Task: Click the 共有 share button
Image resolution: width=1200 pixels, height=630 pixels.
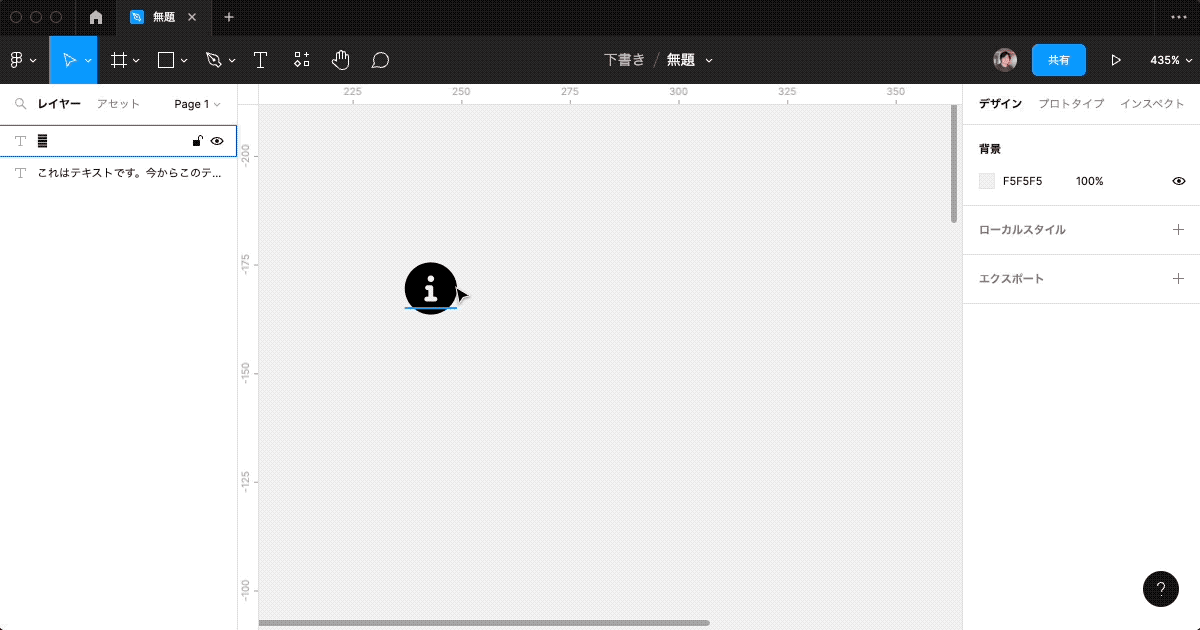Action: click(x=1059, y=60)
